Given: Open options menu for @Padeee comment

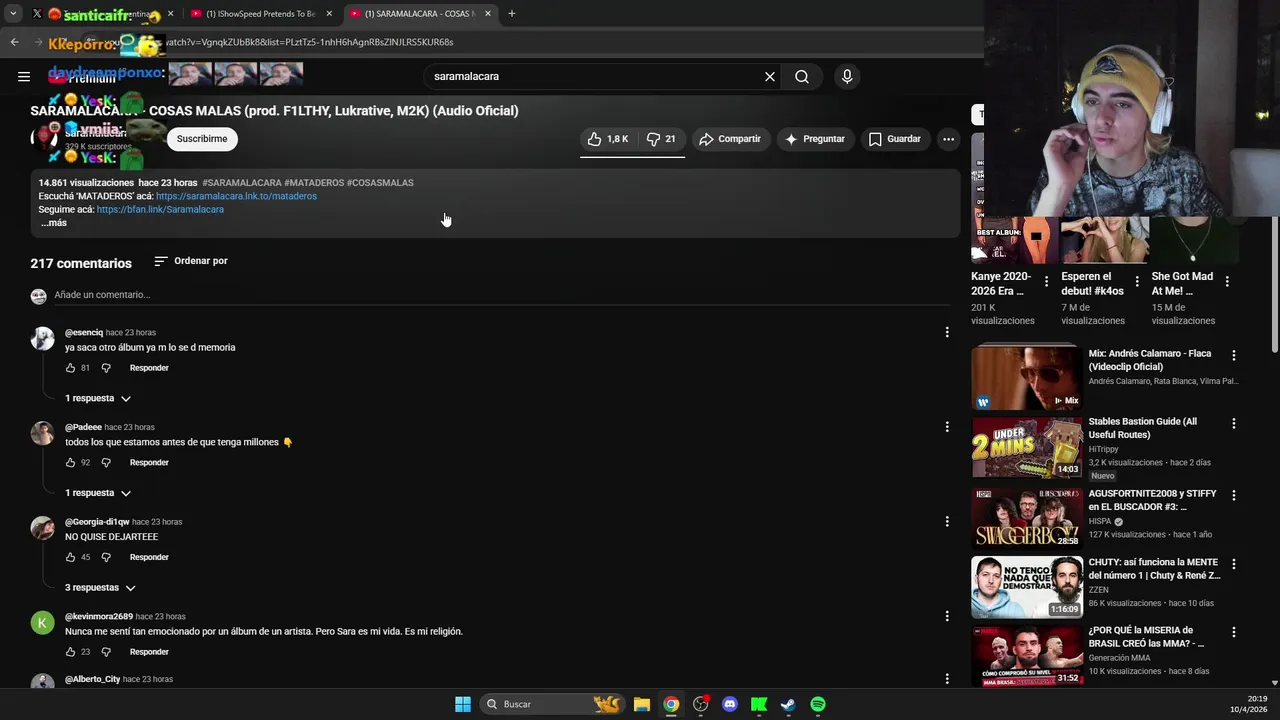Looking at the screenshot, I should [947, 427].
